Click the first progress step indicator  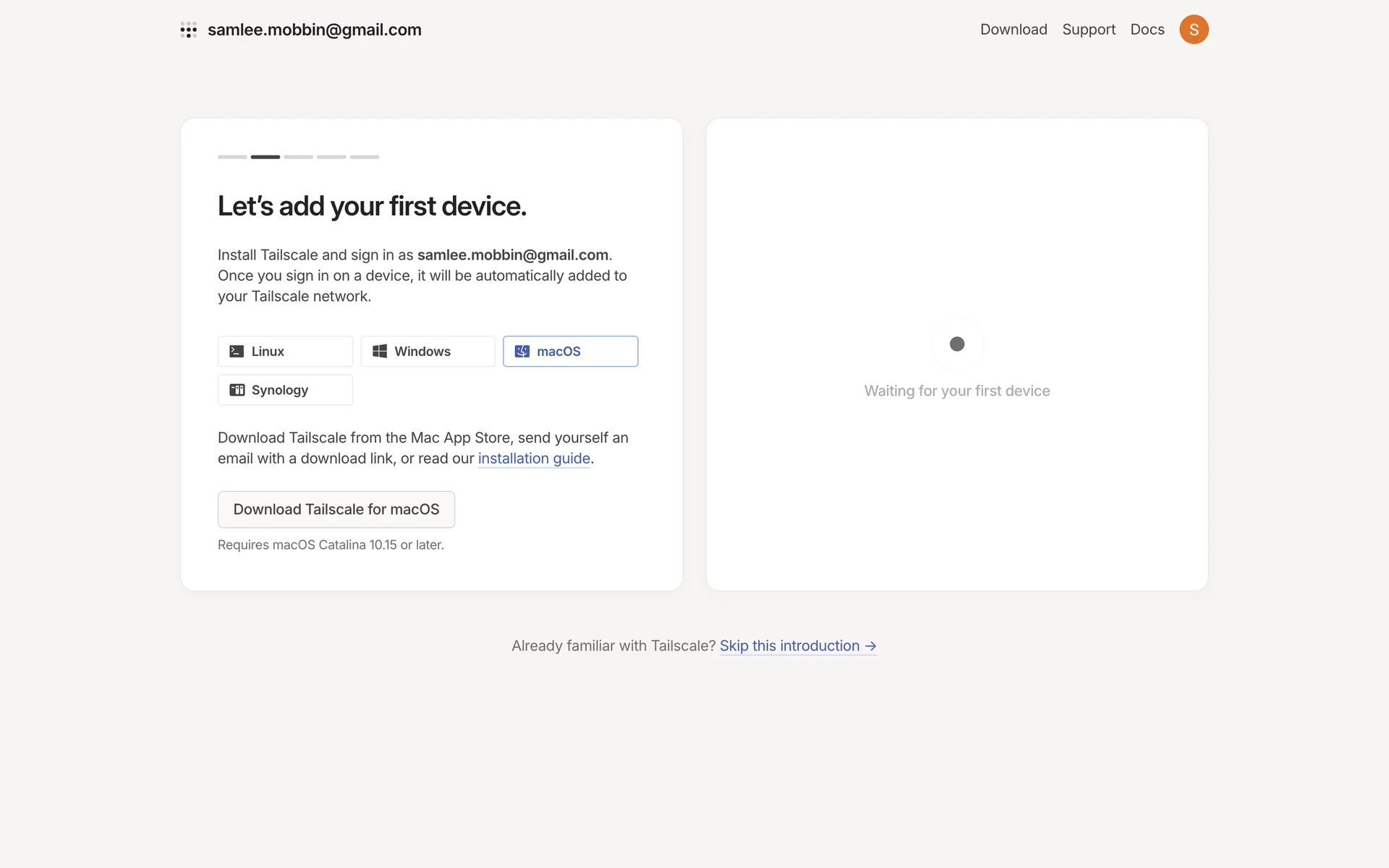[232, 157]
